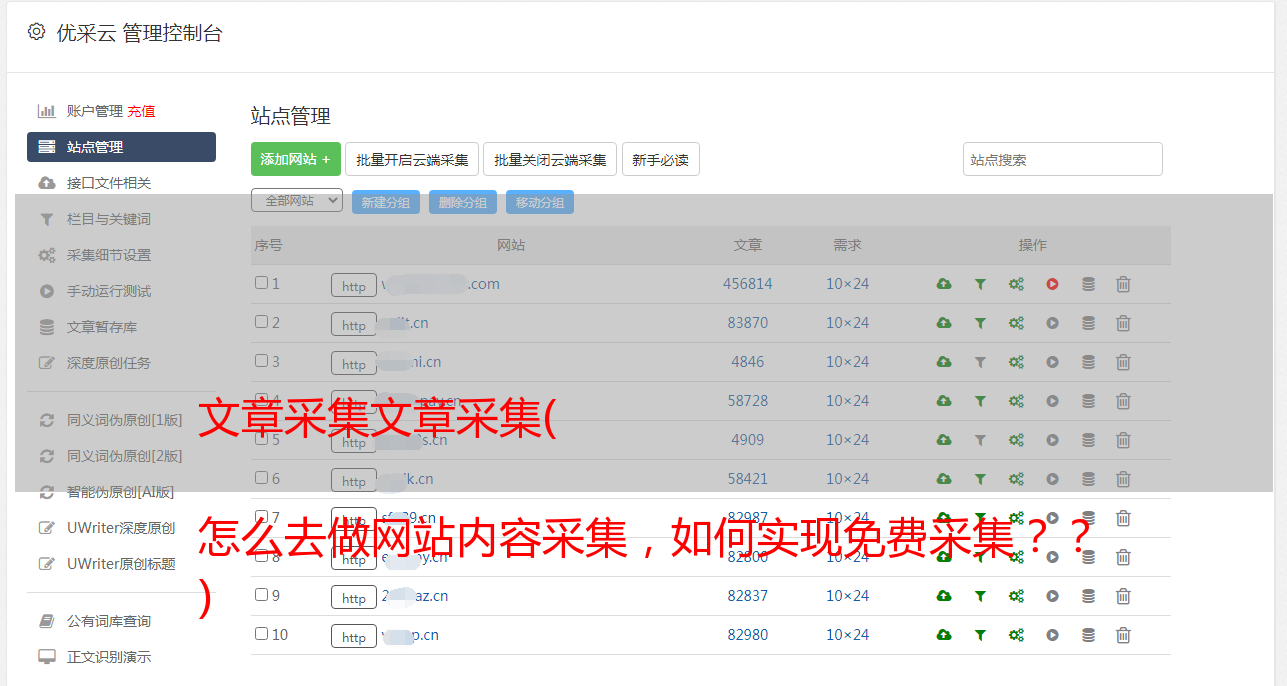Click the 移动分组 button
Viewport: 1287px width, 686px height.
540,202
